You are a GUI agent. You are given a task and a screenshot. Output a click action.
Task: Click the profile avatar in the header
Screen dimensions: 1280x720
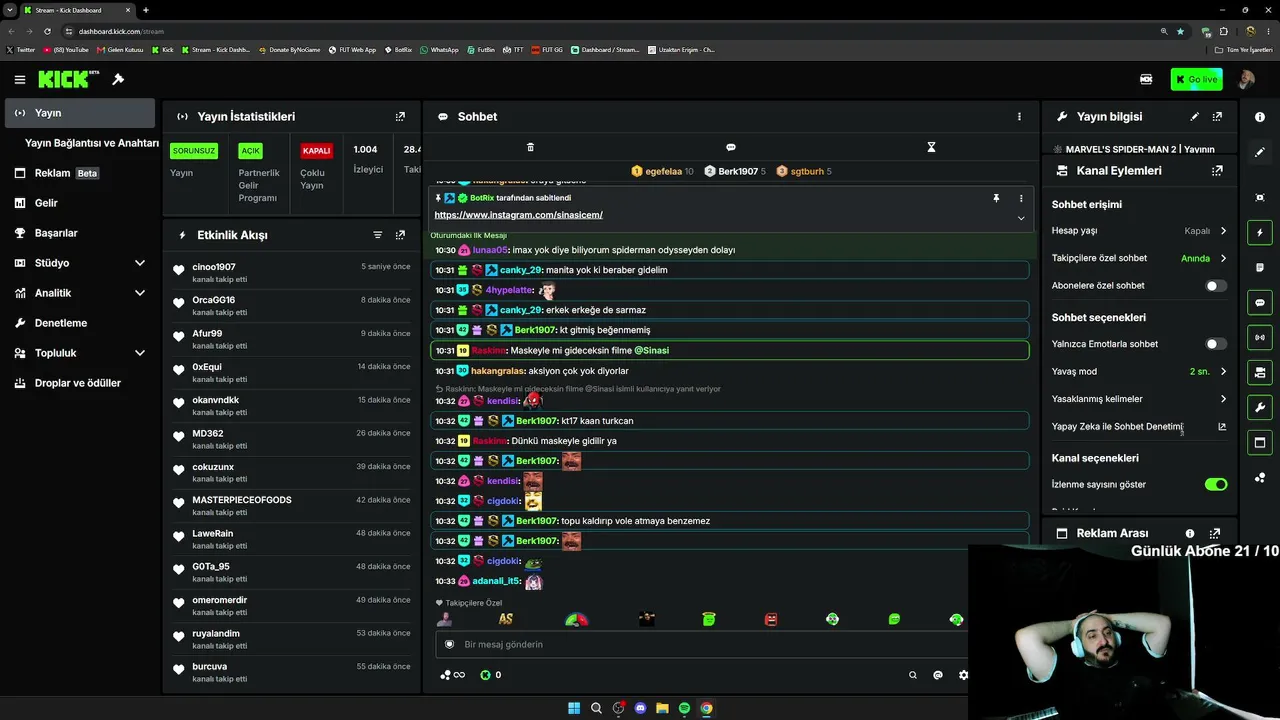(x=1246, y=80)
